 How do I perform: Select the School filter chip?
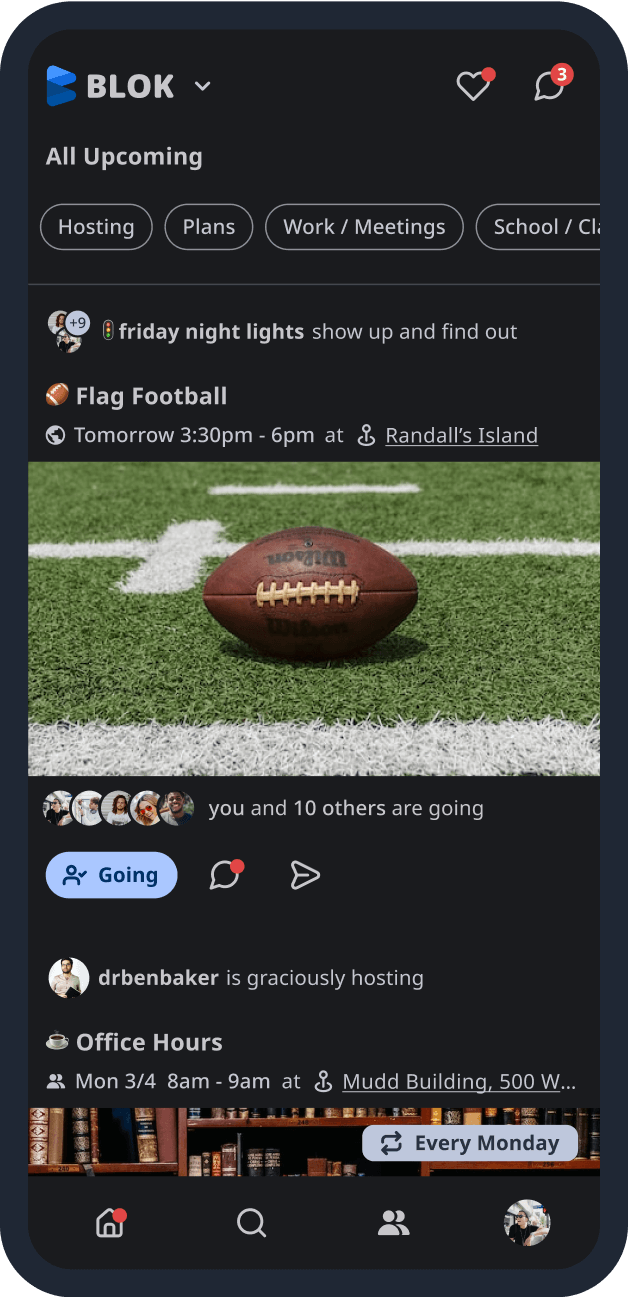[540, 227]
